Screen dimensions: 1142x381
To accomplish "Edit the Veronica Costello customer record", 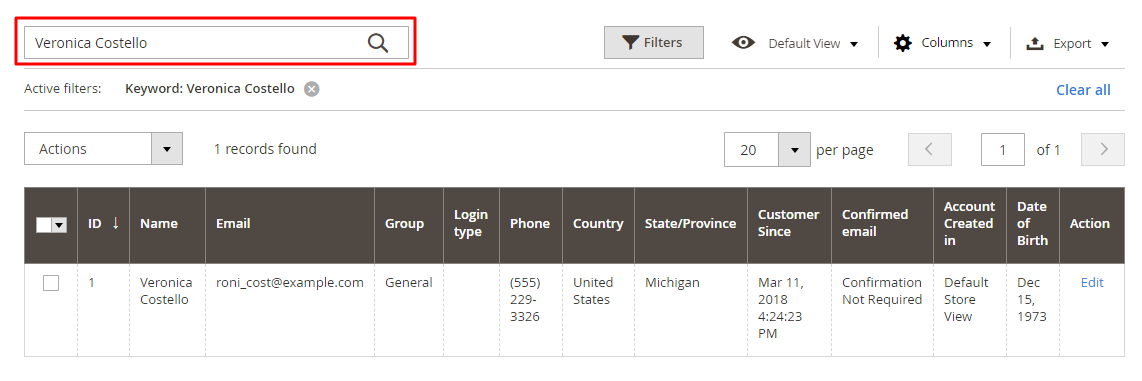I will pos(1092,283).
